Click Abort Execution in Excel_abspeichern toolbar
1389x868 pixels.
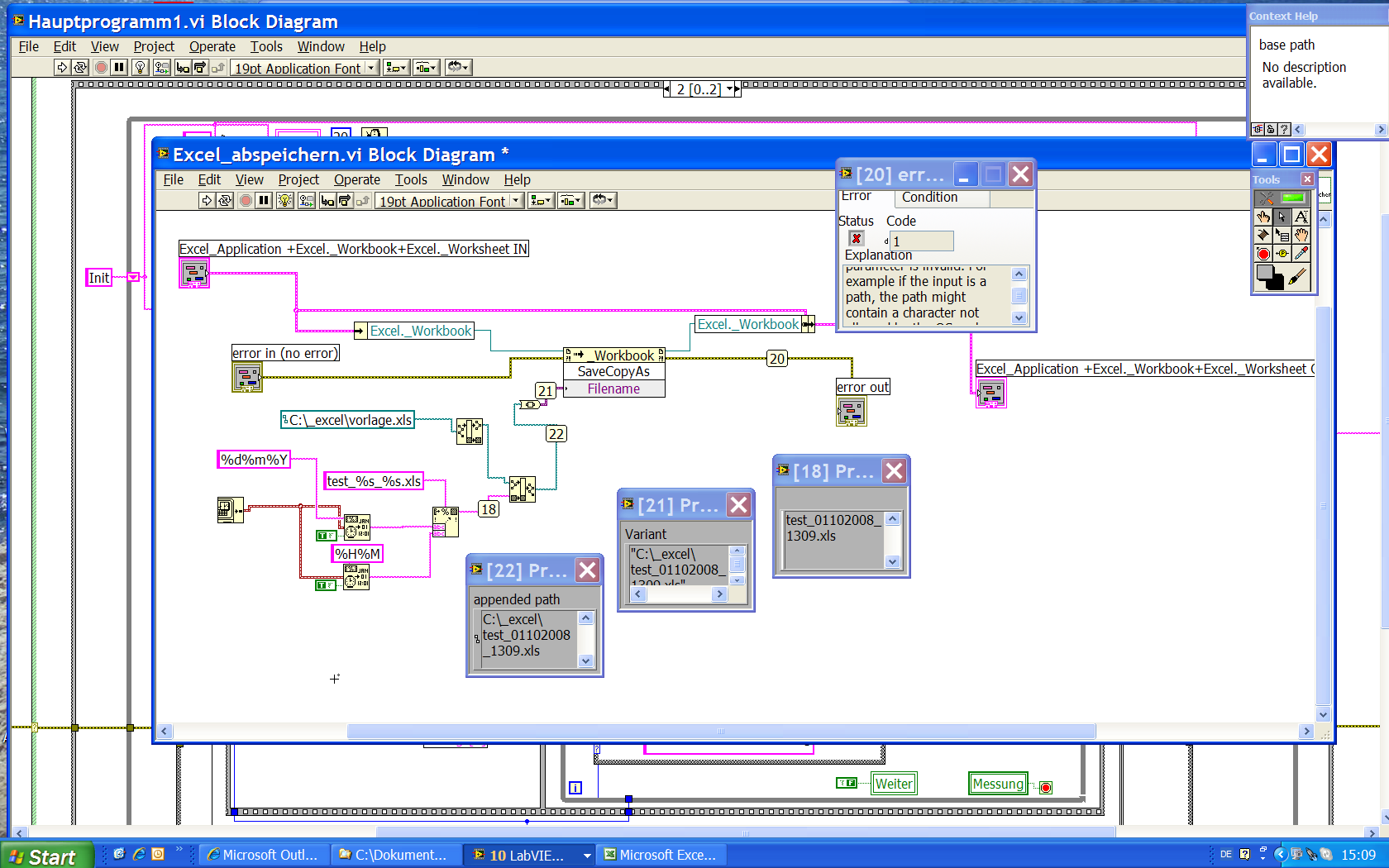[246, 200]
